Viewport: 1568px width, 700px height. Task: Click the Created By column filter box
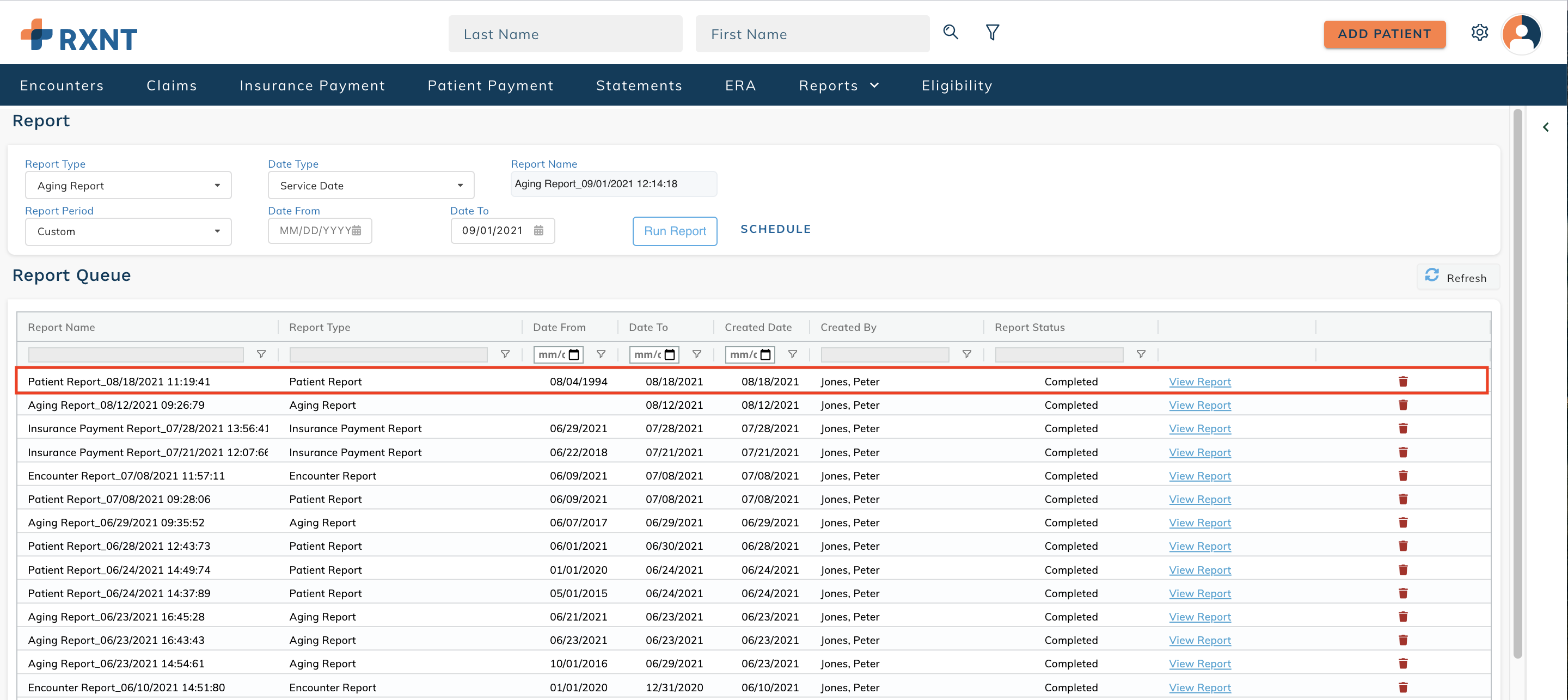pyautogui.click(x=884, y=354)
